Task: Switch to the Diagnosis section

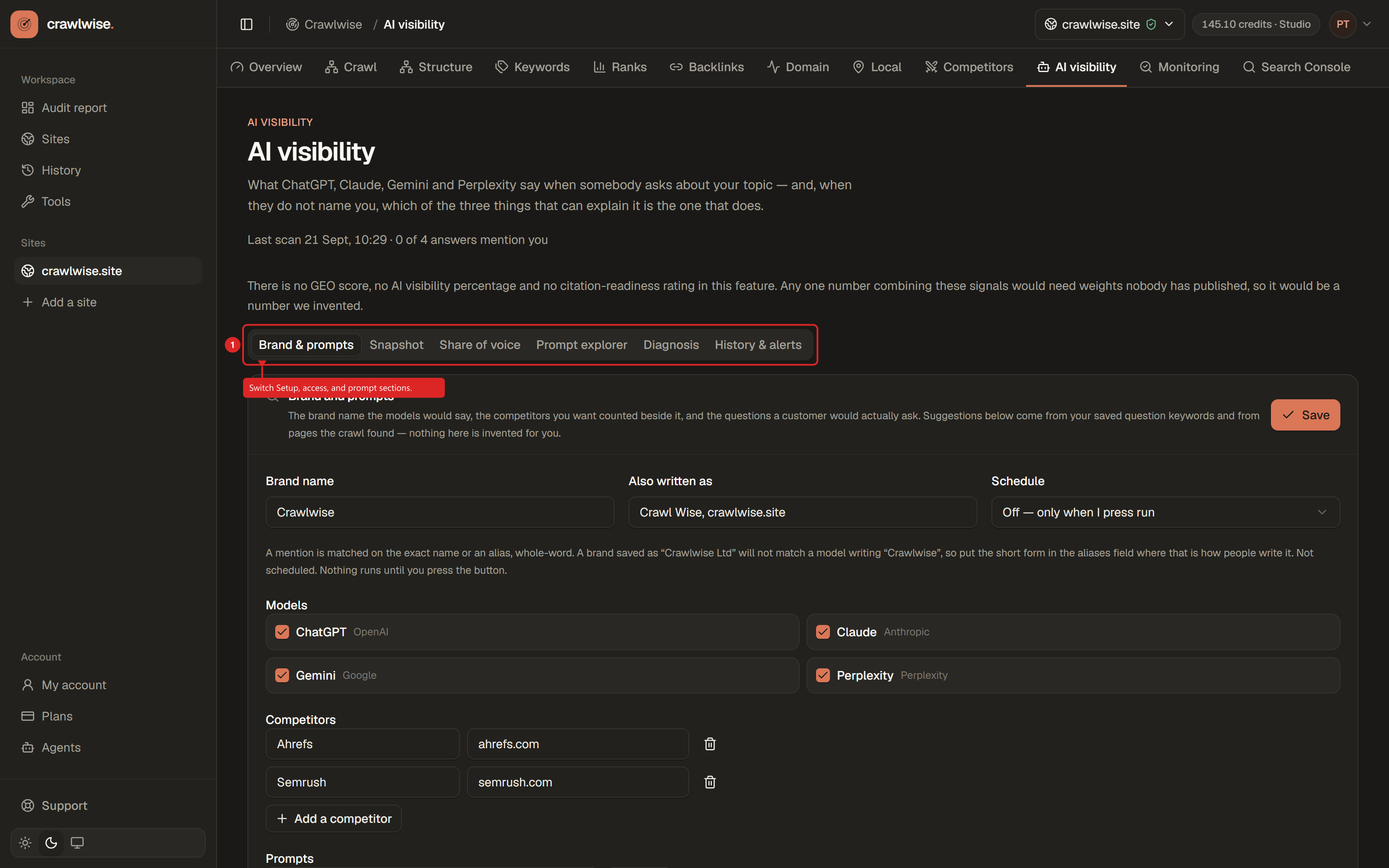Action: coord(671,345)
